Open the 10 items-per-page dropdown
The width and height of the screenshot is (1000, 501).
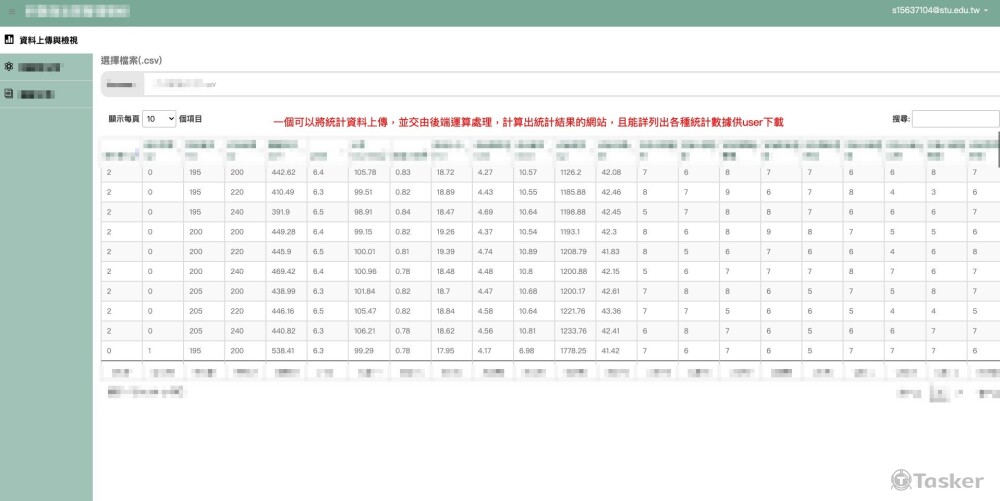159,119
